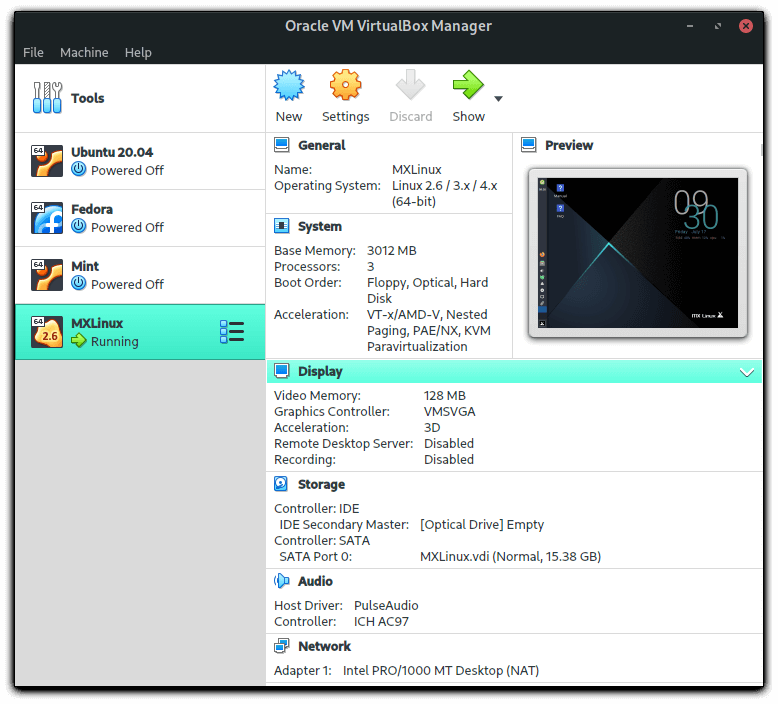Click the Tools wrench and screwdriver icon
The height and width of the screenshot is (704, 778).
point(47,98)
